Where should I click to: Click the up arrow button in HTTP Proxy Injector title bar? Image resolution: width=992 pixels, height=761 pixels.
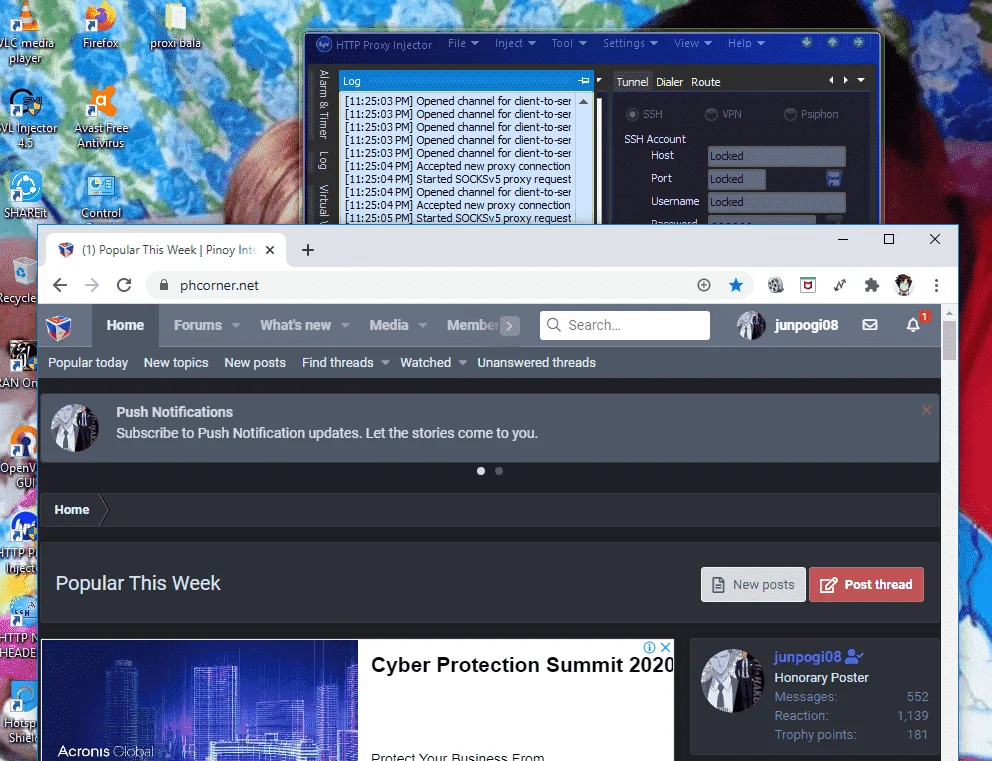pos(833,42)
